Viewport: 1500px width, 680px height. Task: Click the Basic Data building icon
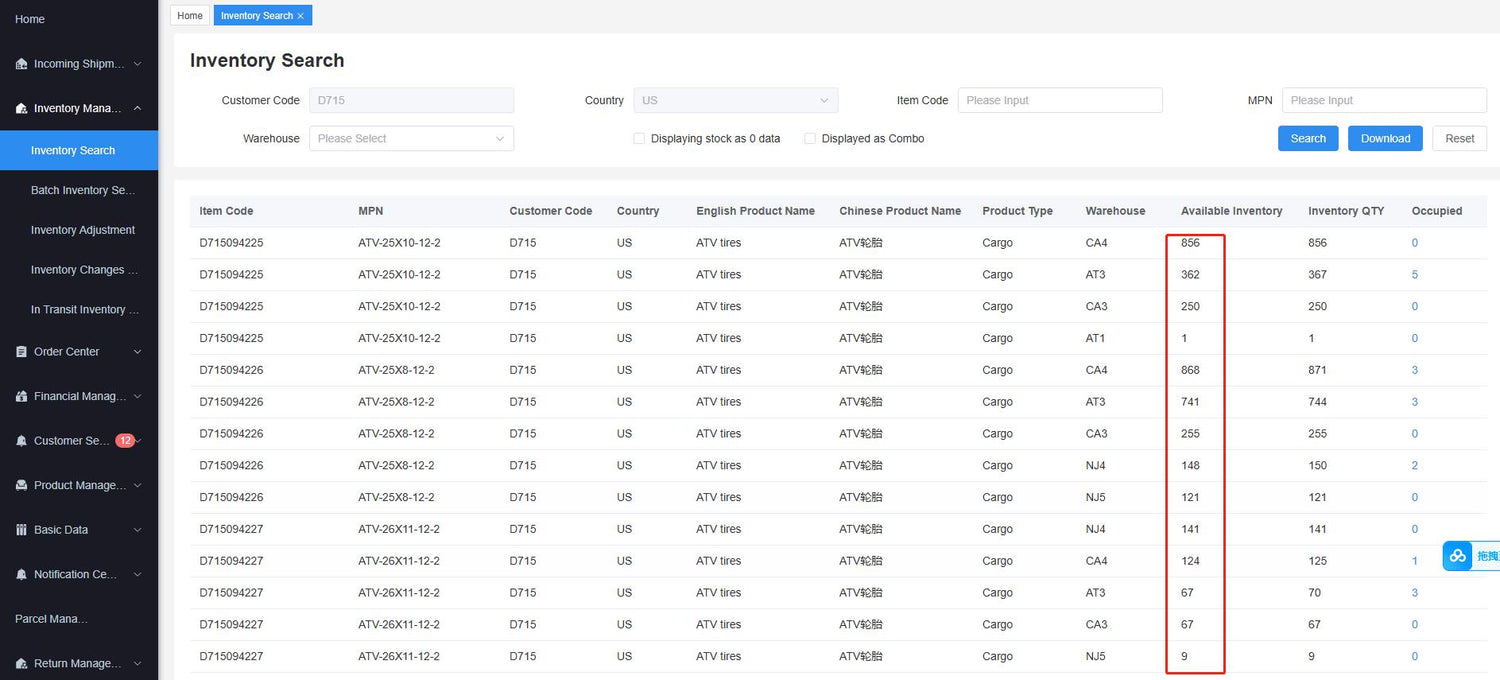(x=22, y=530)
